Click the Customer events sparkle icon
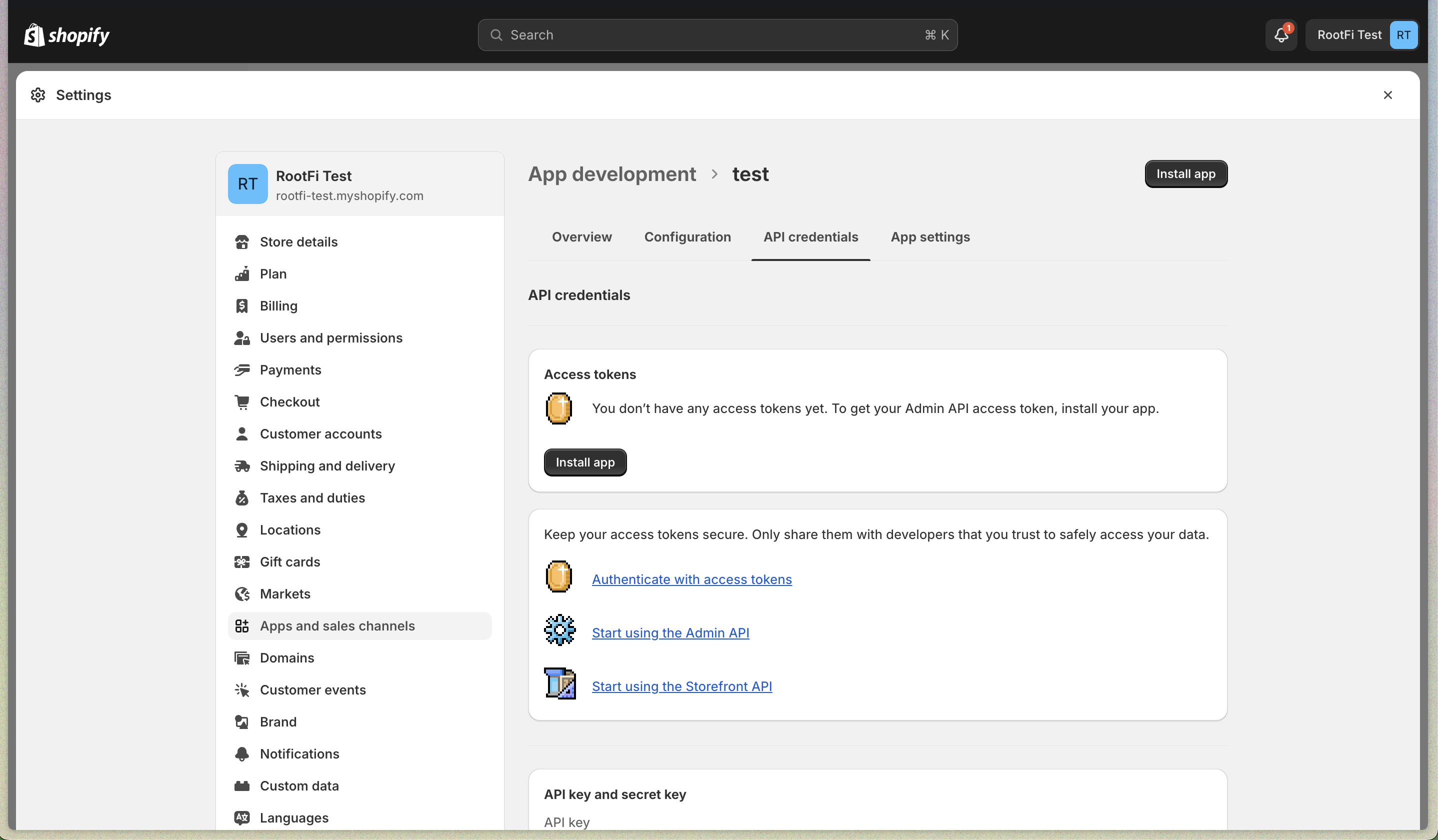 click(242, 690)
